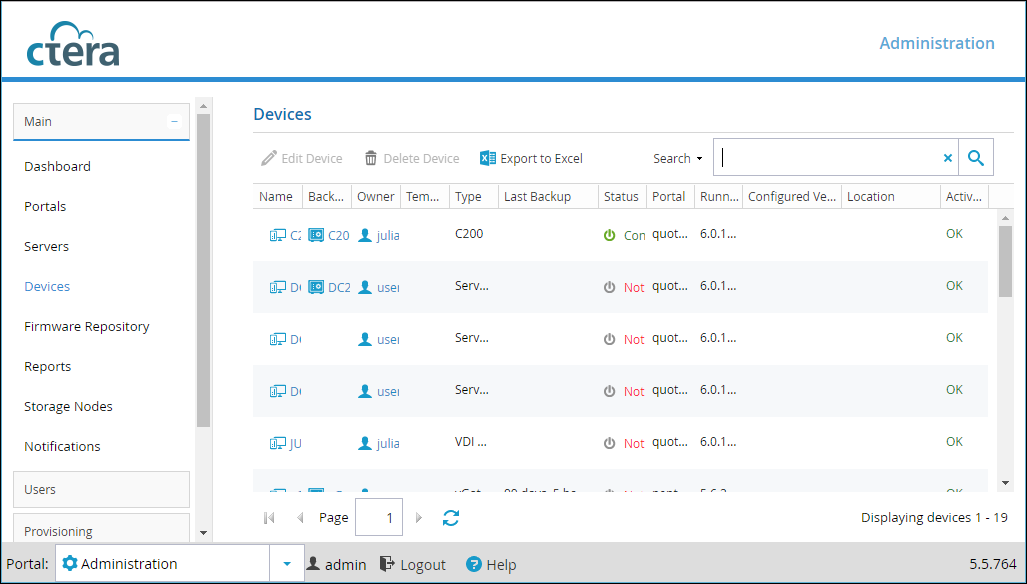Open Firmware Repository page
Image resolution: width=1027 pixels, height=584 pixels.
click(x=86, y=326)
